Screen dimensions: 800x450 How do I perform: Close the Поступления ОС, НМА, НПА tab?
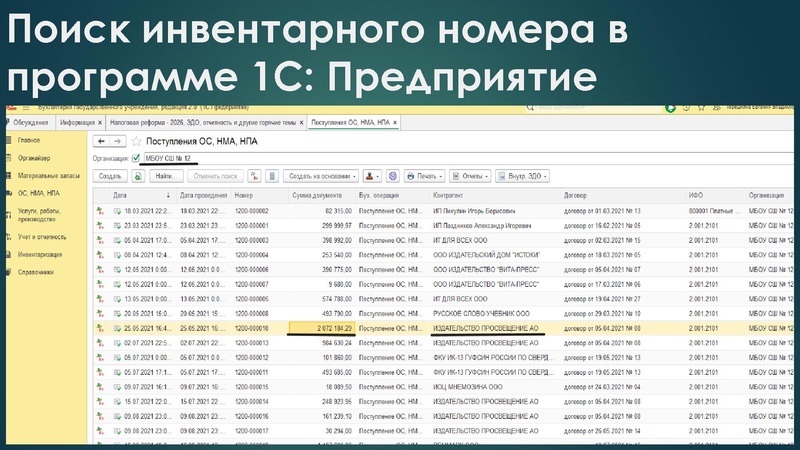(x=395, y=123)
